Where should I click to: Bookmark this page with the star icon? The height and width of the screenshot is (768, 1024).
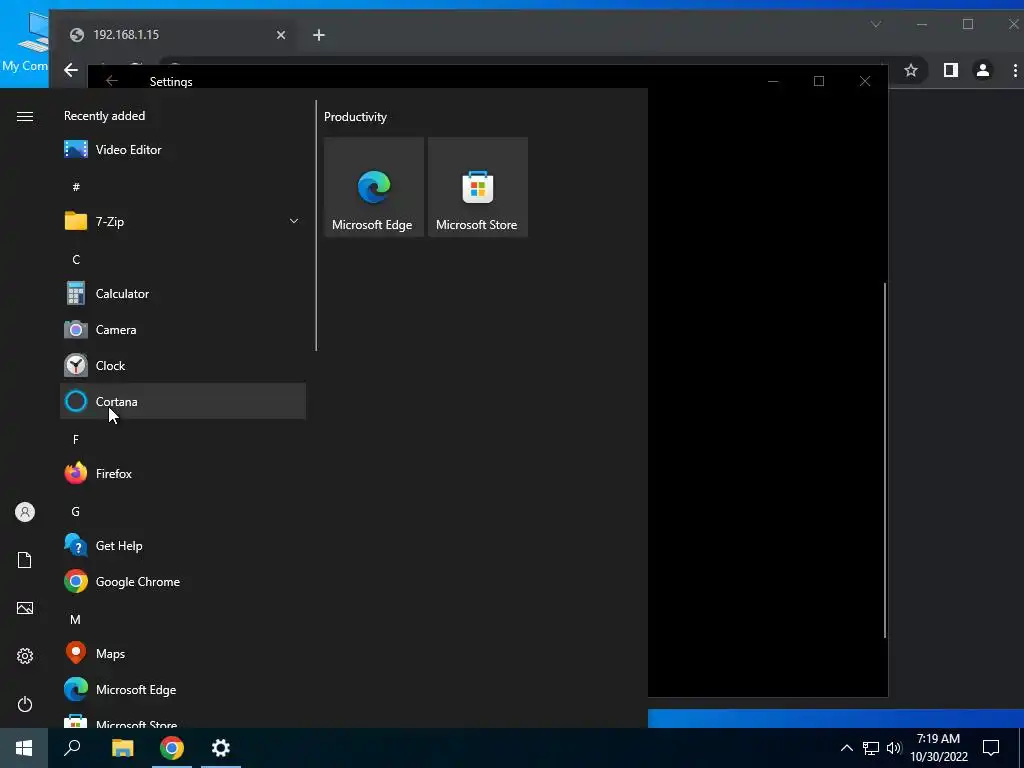(911, 70)
